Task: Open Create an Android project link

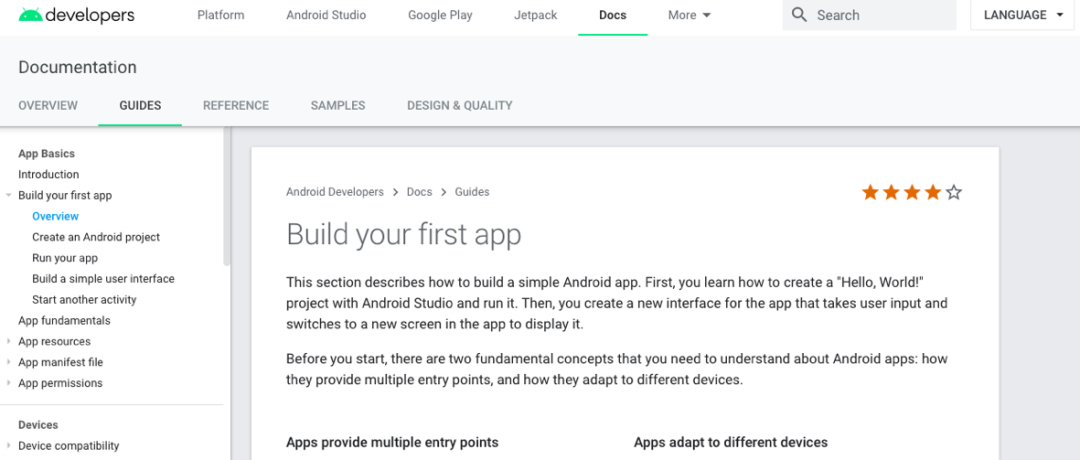Action: pyautogui.click(x=96, y=237)
